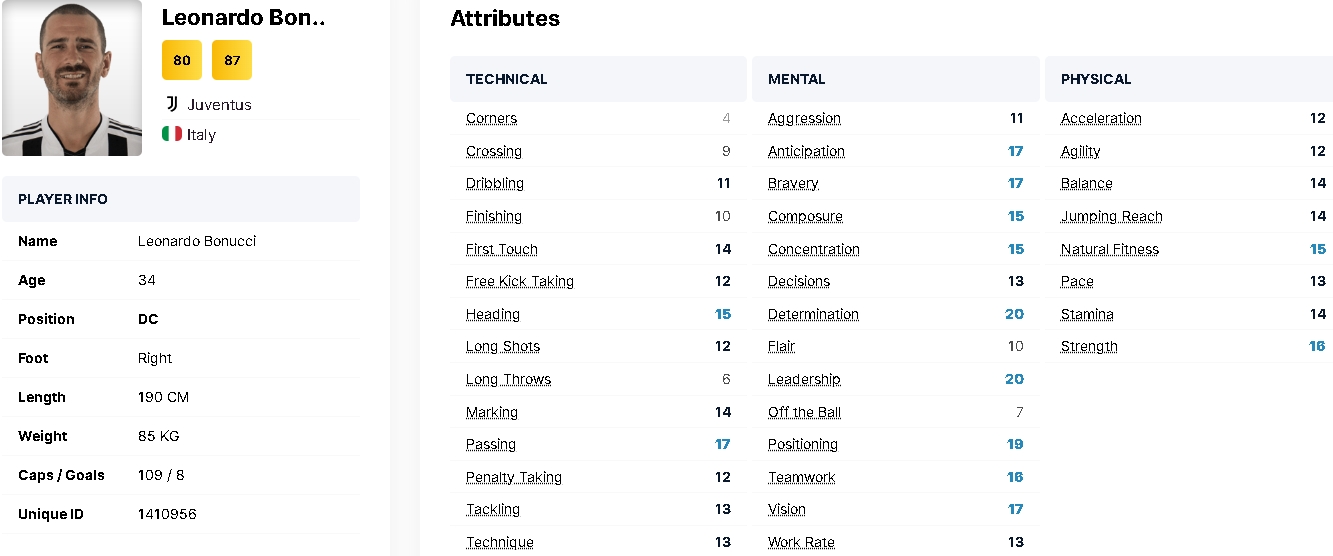This screenshot has height=556, width=1333.
Task: Click the DC position value
Action: 148,319
